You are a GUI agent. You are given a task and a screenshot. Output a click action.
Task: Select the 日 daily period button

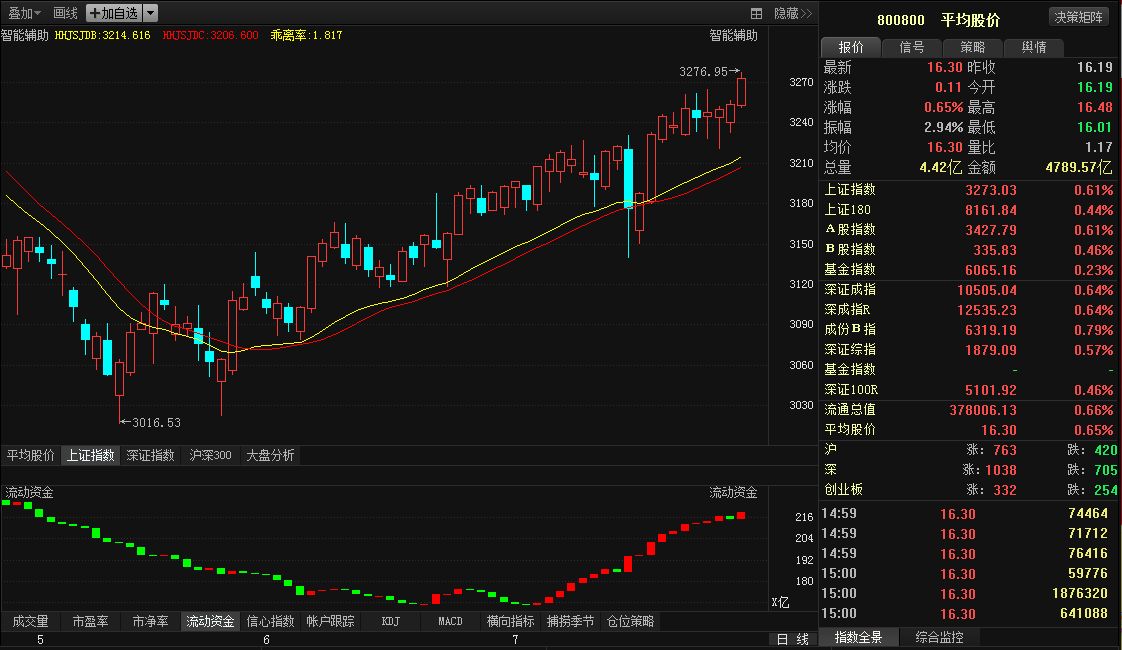click(782, 639)
